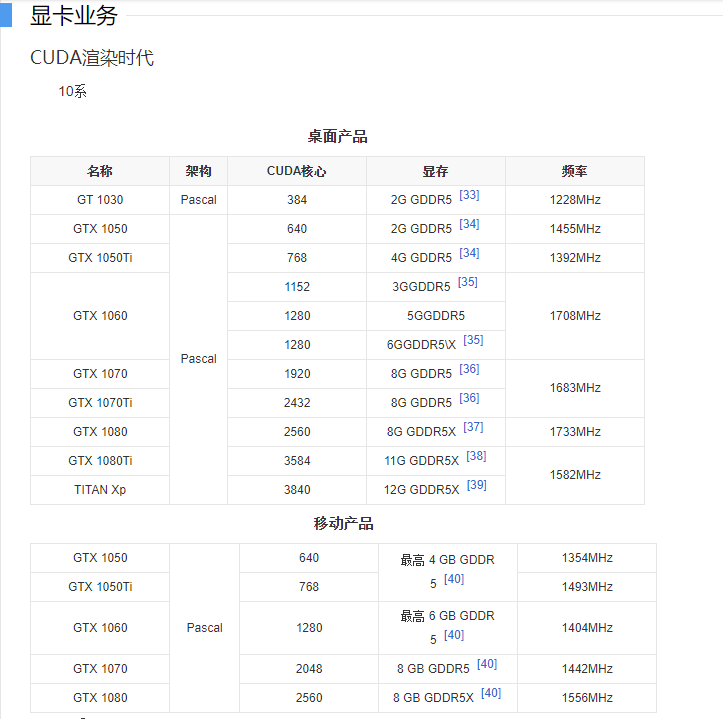Click the 2048 CUDA core value
Image resolution: width=723 pixels, height=719 pixels.
click(x=309, y=669)
